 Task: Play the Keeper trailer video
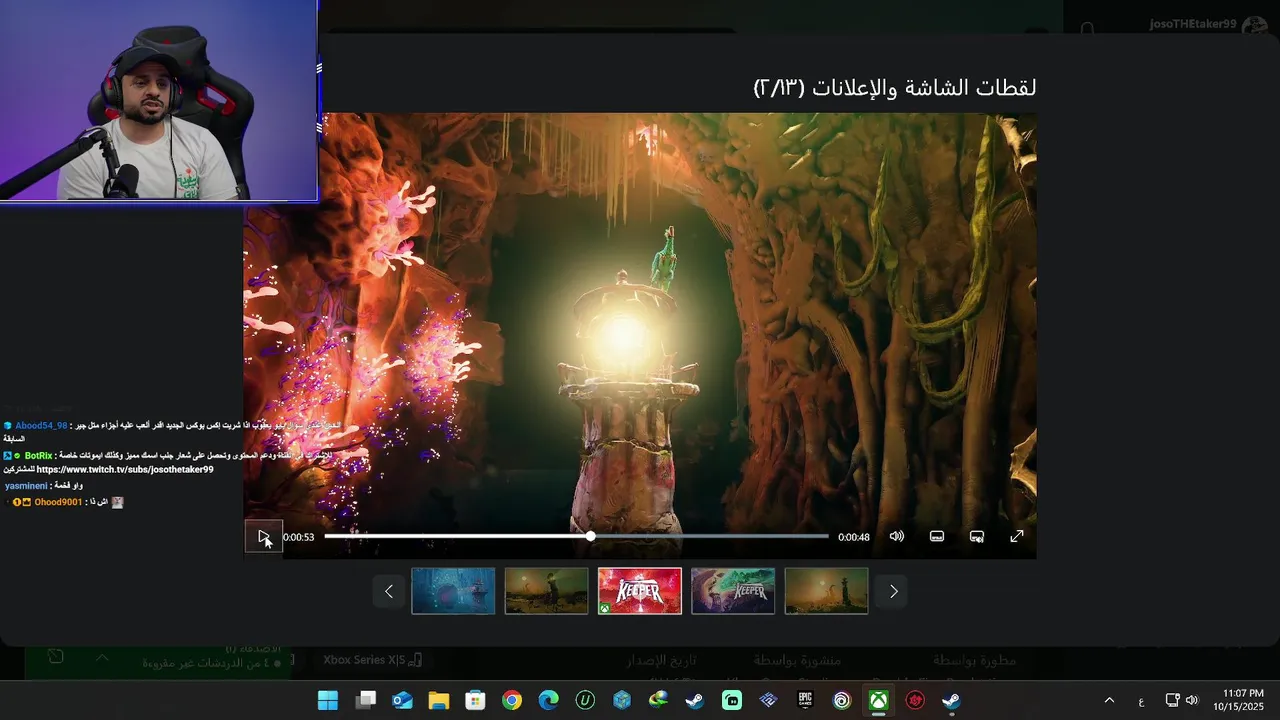(264, 537)
